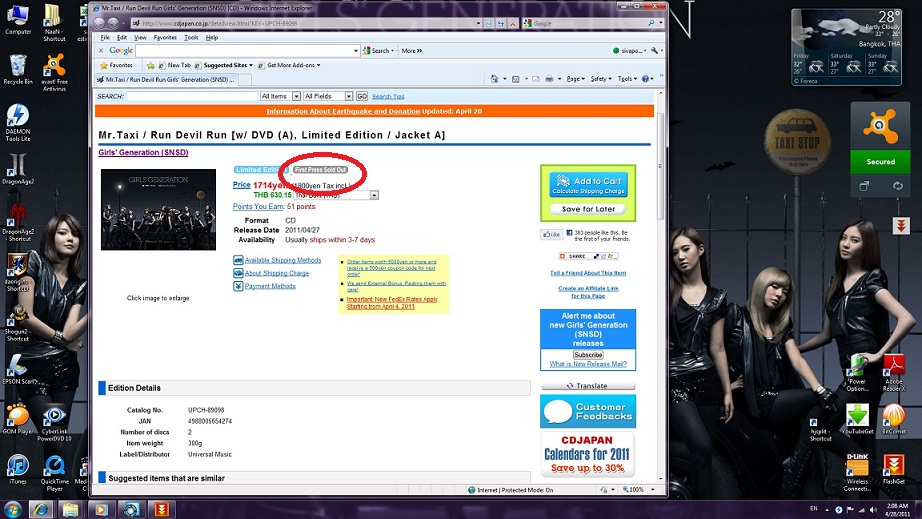The width and height of the screenshot is (922, 519).
Task: Open the address bar history dropdown arrow
Action: [478, 23]
